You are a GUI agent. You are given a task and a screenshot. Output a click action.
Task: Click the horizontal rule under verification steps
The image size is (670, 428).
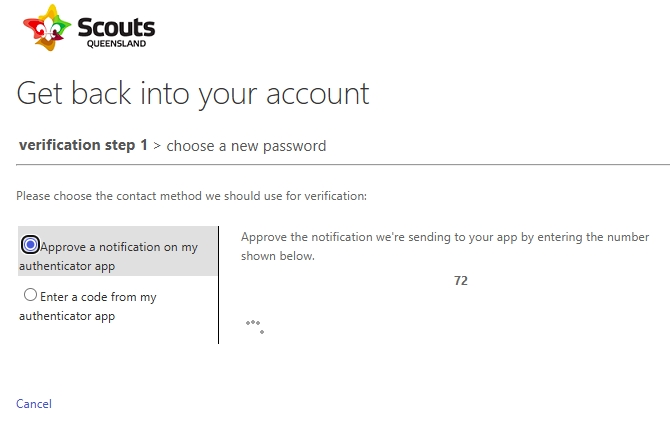point(343,164)
